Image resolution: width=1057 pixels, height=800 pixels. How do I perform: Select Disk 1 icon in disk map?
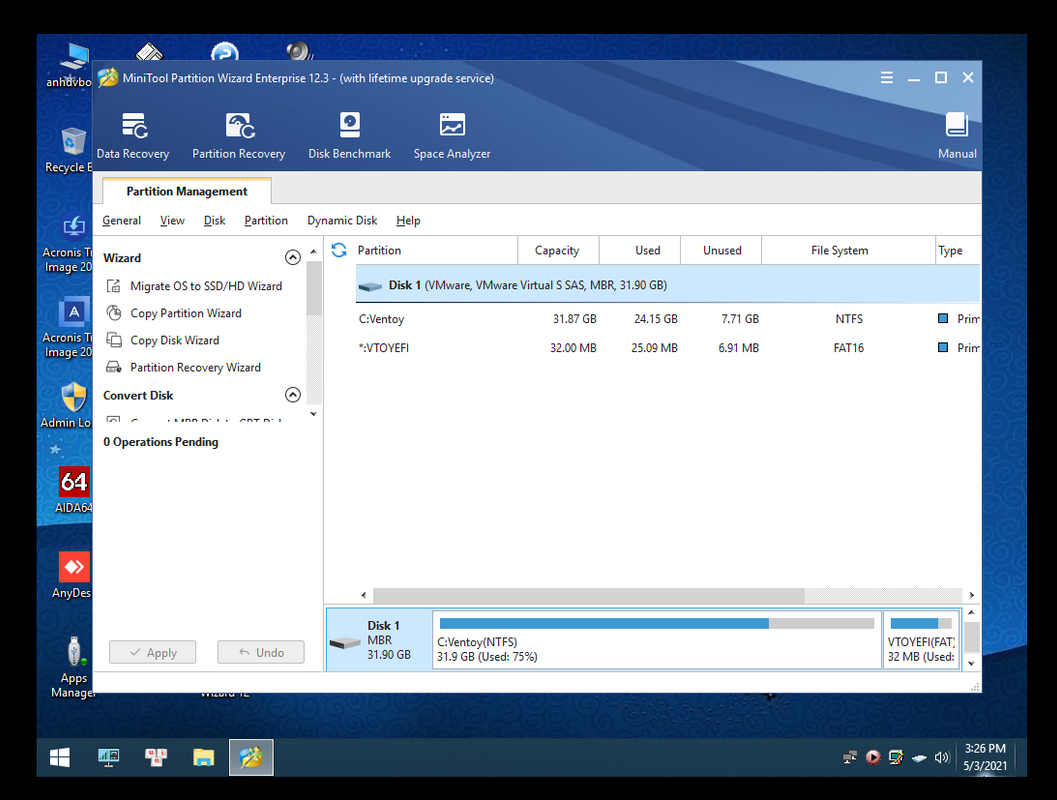tap(345, 642)
